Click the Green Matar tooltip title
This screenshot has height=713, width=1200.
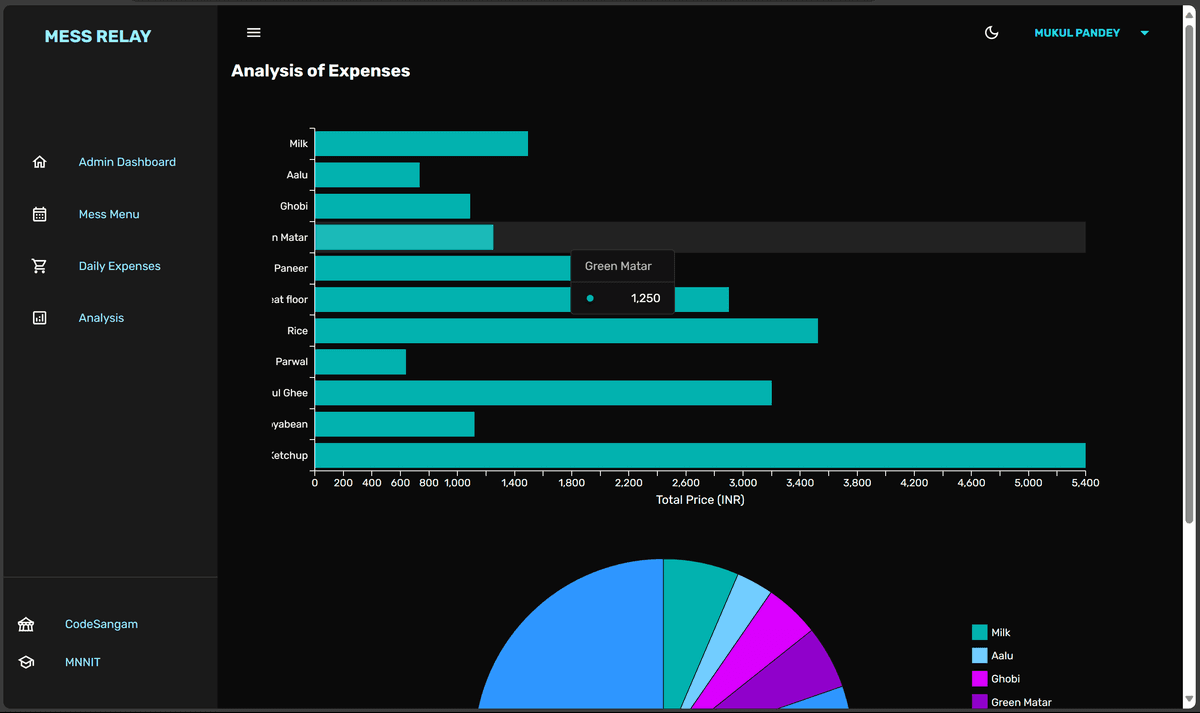coord(618,266)
